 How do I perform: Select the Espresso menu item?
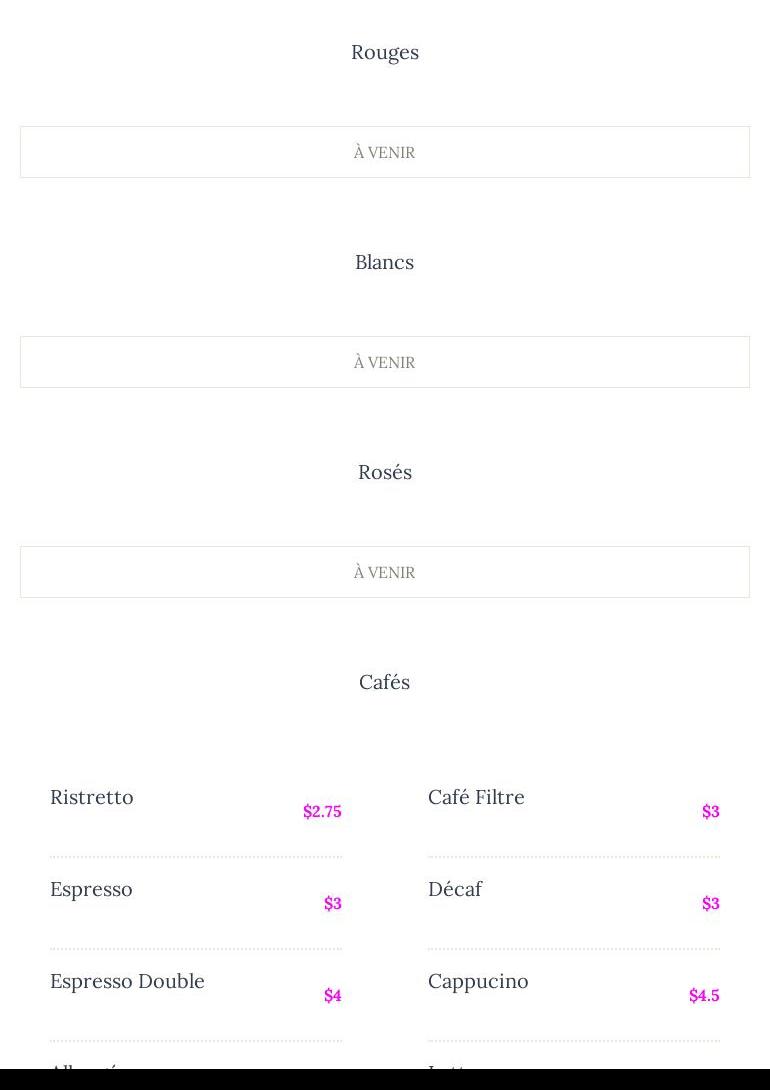pos(91,889)
